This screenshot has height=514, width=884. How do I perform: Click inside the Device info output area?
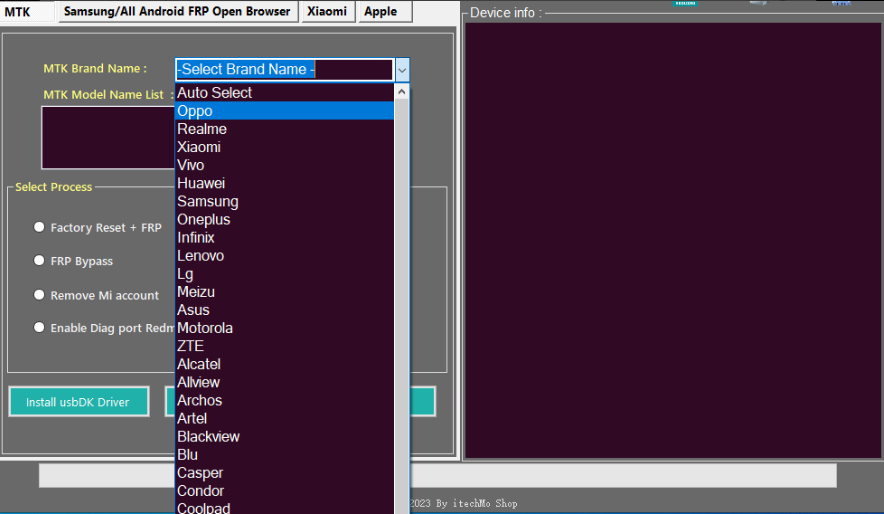point(673,241)
